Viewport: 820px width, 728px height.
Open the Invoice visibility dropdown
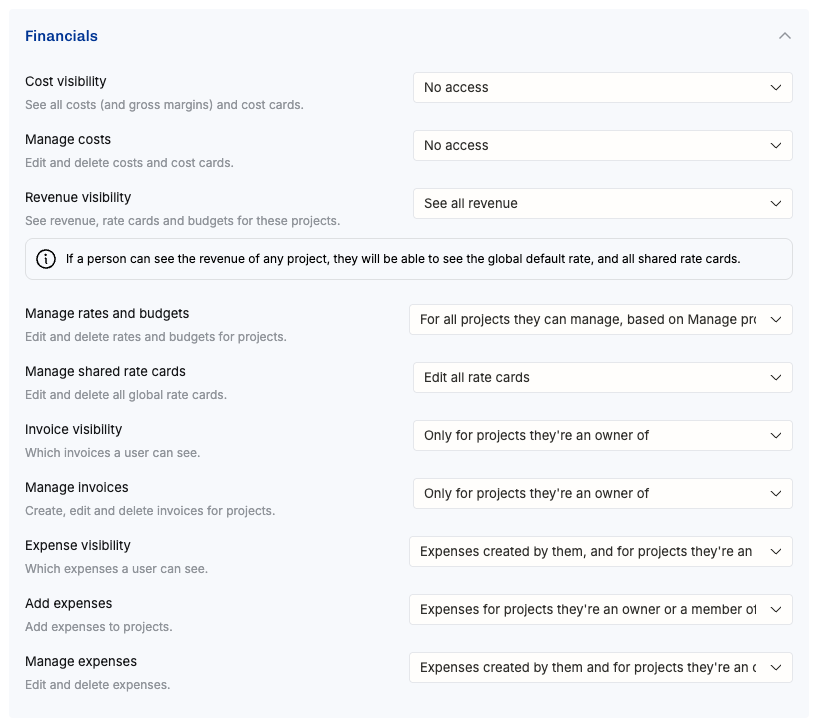tap(602, 436)
